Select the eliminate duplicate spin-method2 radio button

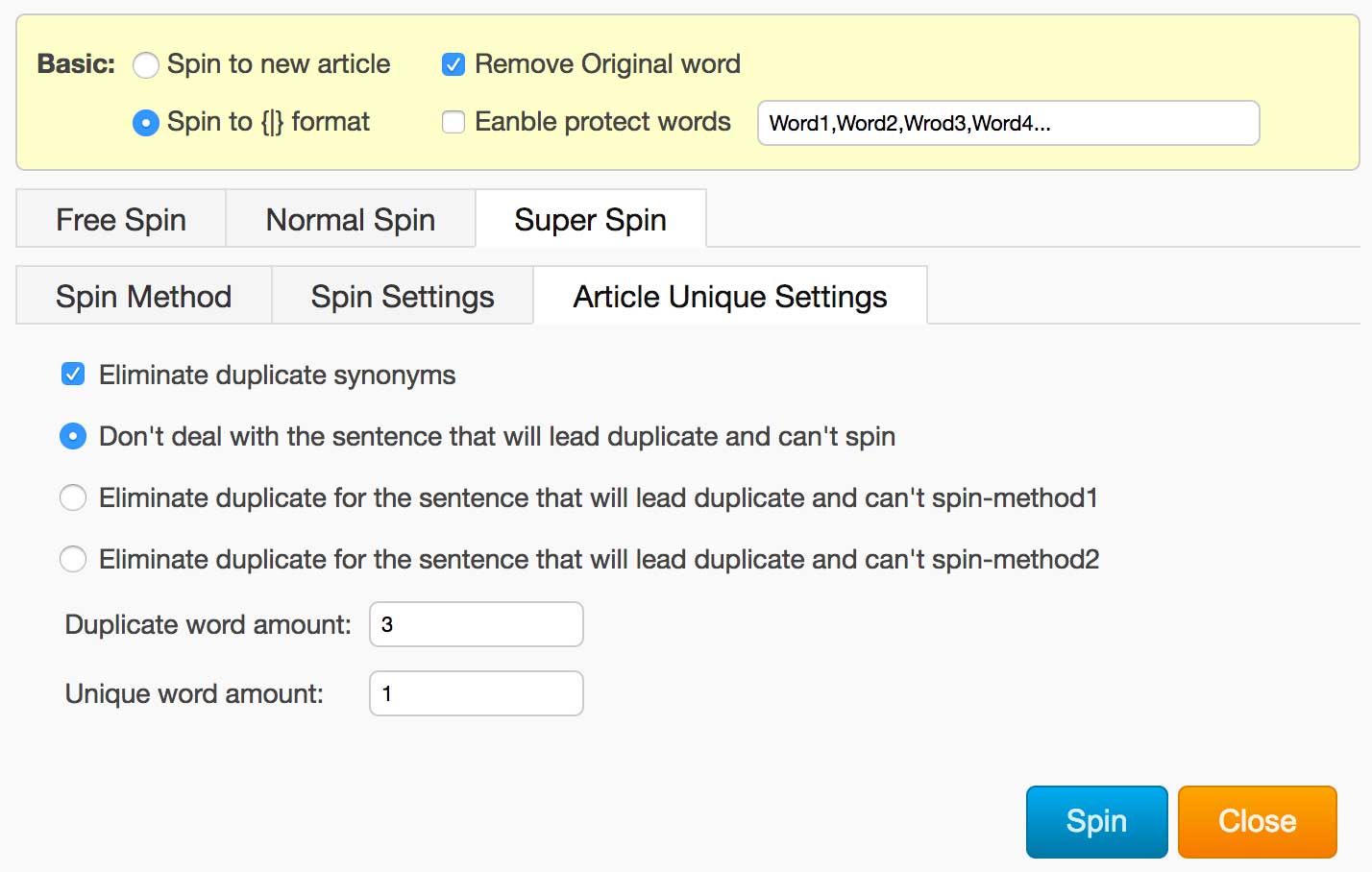click(73, 559)
